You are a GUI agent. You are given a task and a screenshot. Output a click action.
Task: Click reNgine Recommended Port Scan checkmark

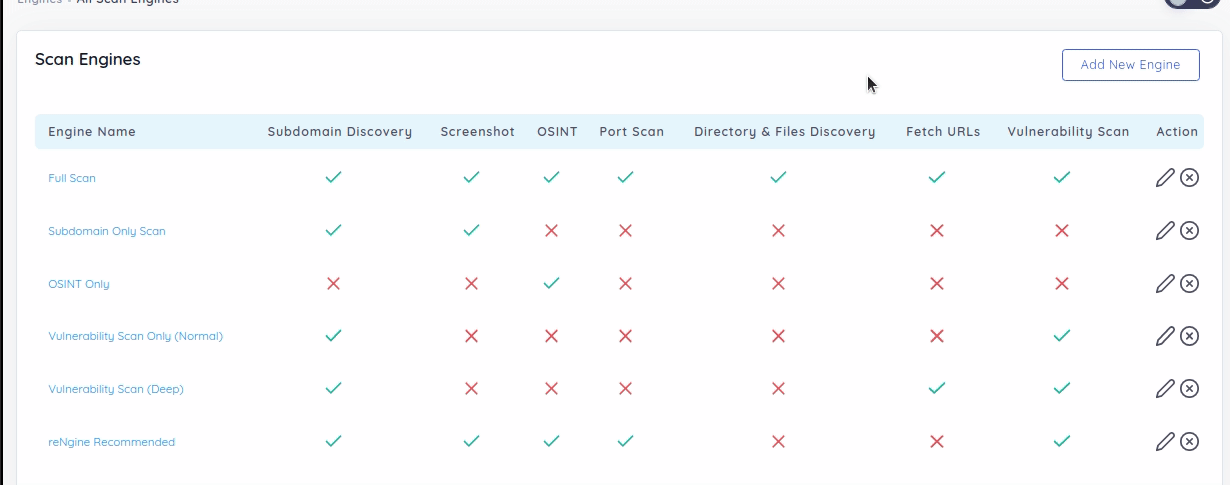coord(625,442)
